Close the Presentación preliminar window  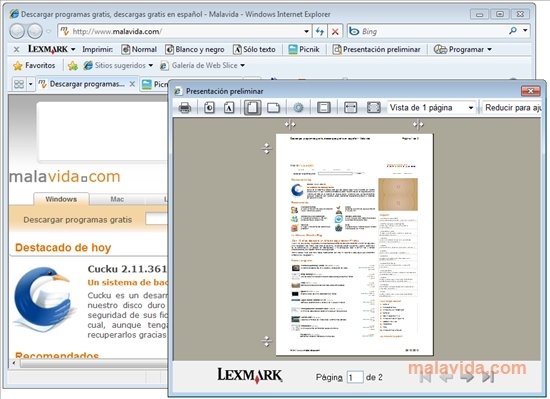tap(530, 91)
